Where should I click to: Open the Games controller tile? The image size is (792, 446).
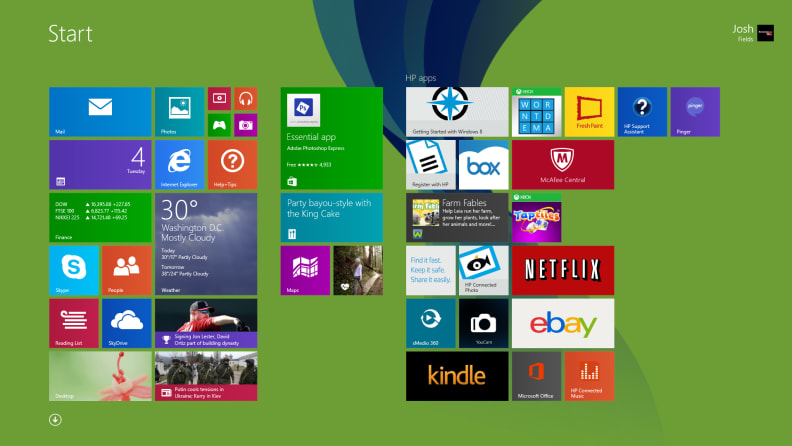pos(219,125)
